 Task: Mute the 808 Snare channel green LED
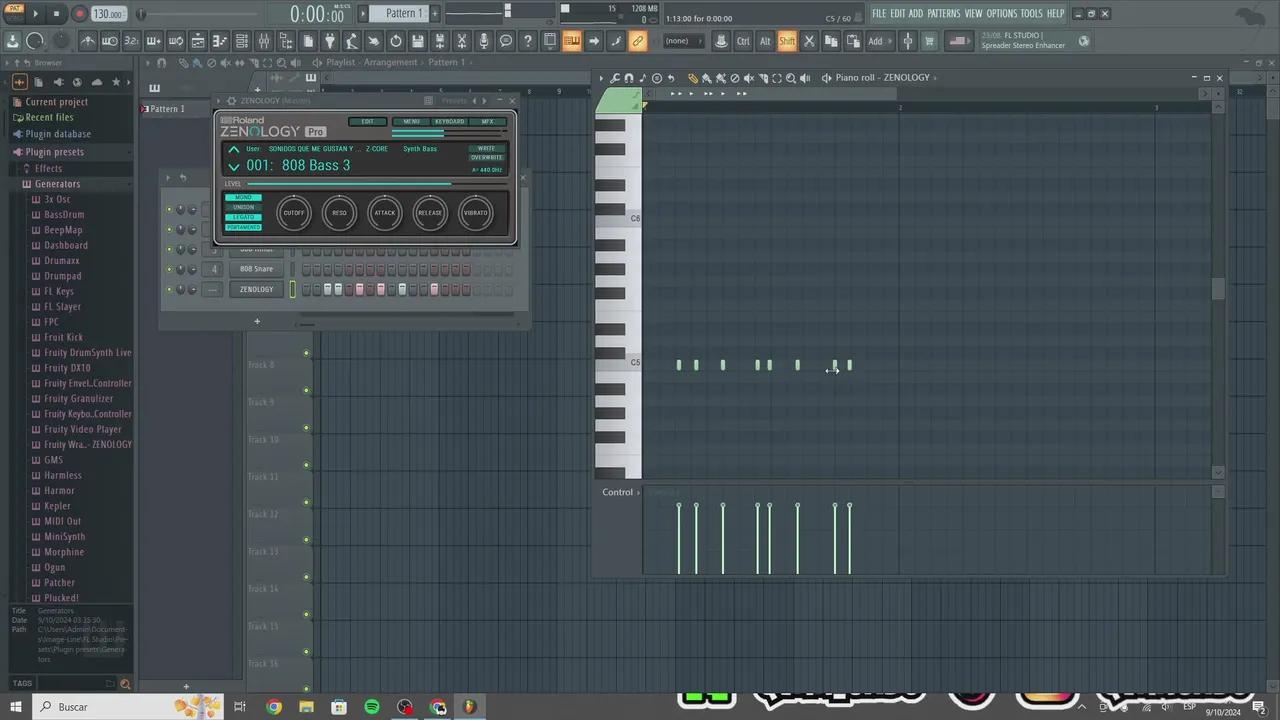(x=169, y=269)
